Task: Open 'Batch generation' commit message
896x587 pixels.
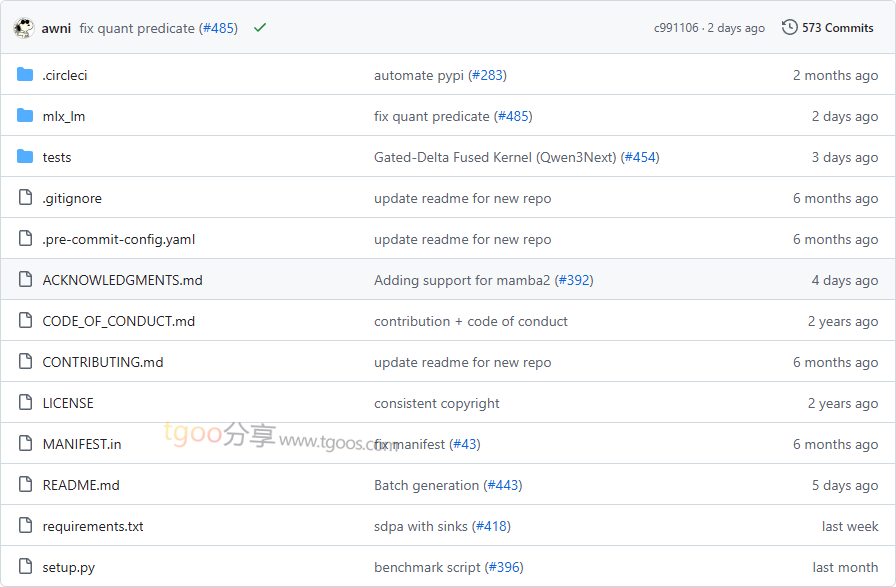Action: pos(427,485)
